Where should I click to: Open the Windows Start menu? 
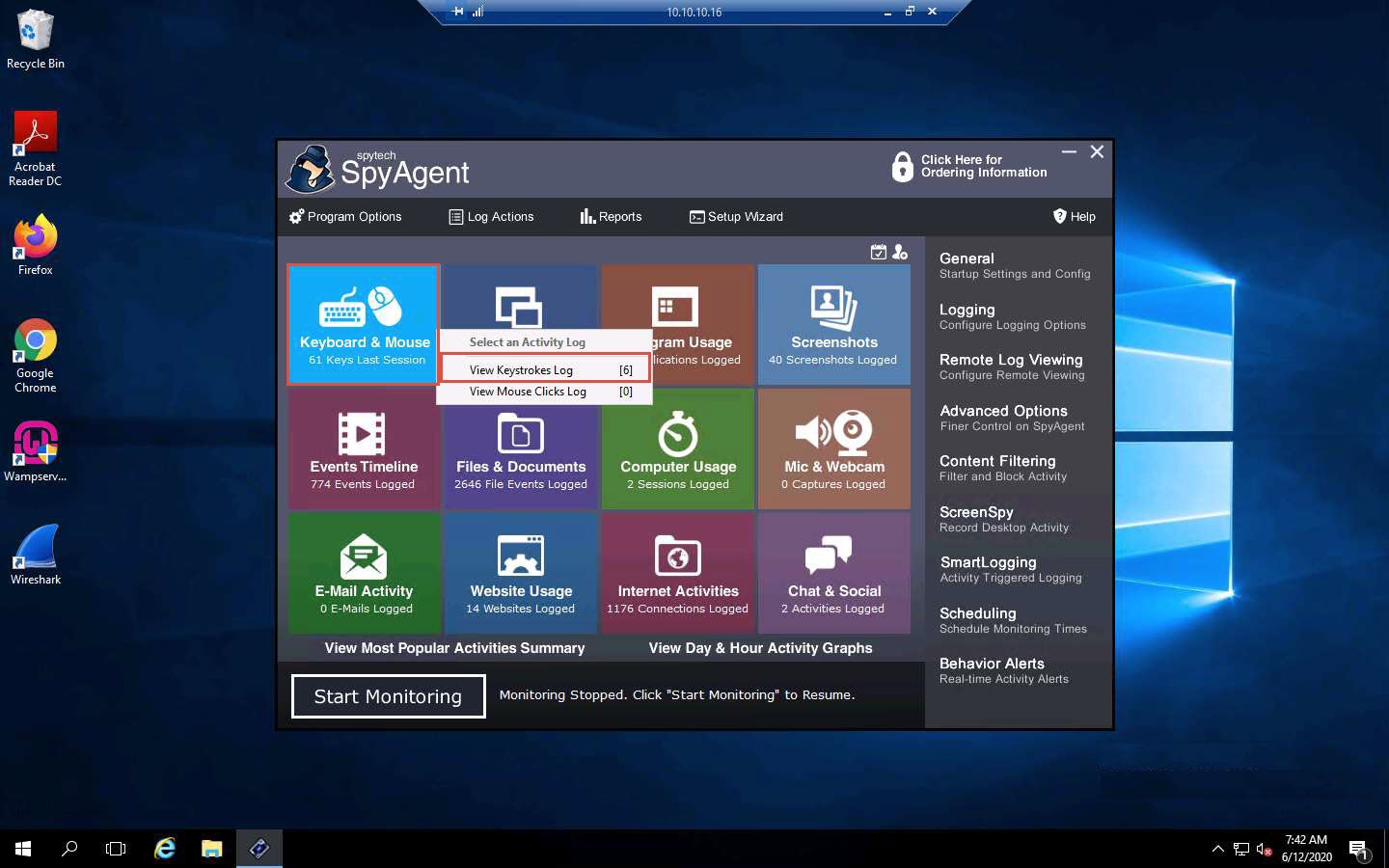(x=23, y=849)
